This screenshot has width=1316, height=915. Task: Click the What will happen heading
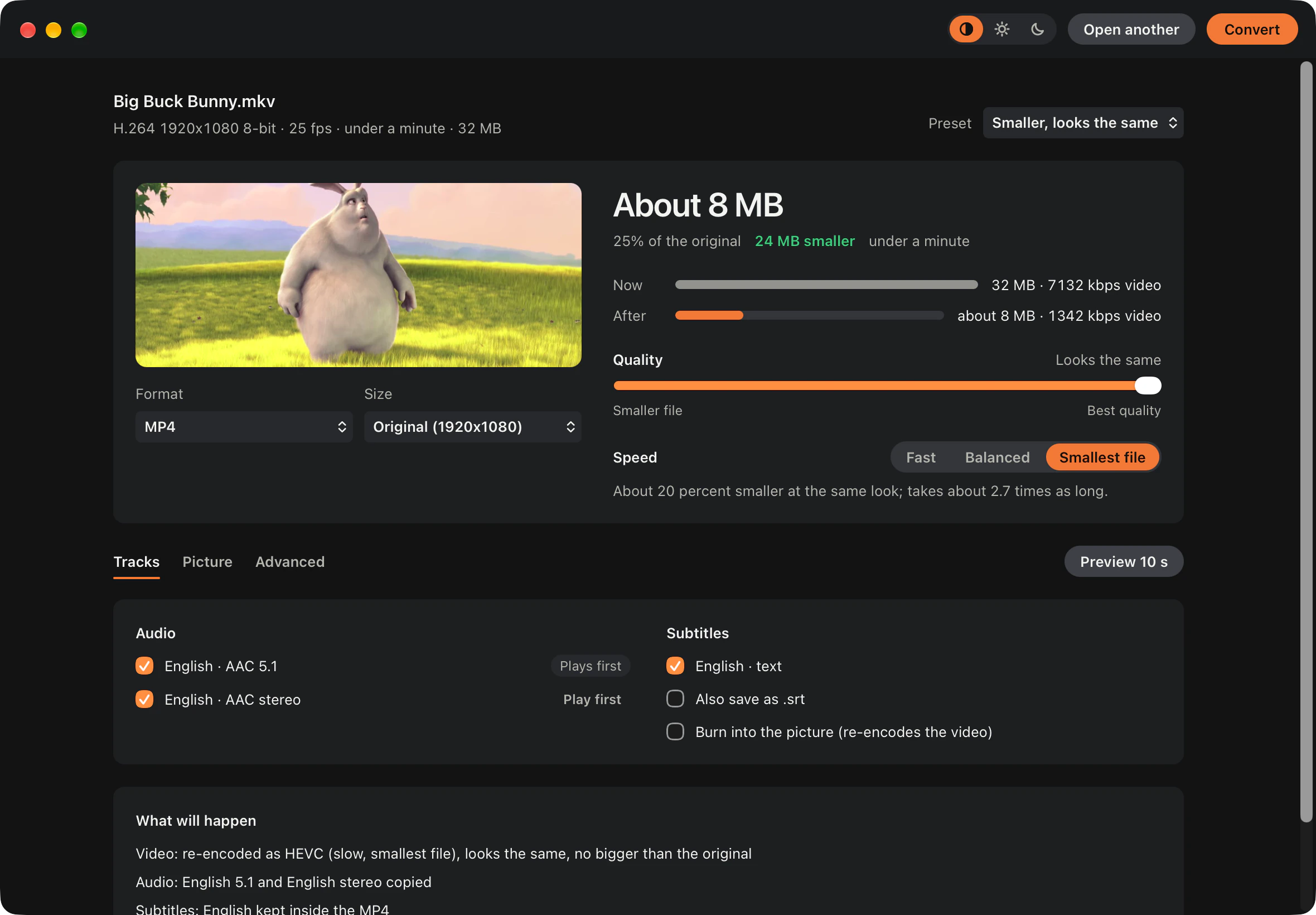[x=196, y=820]
